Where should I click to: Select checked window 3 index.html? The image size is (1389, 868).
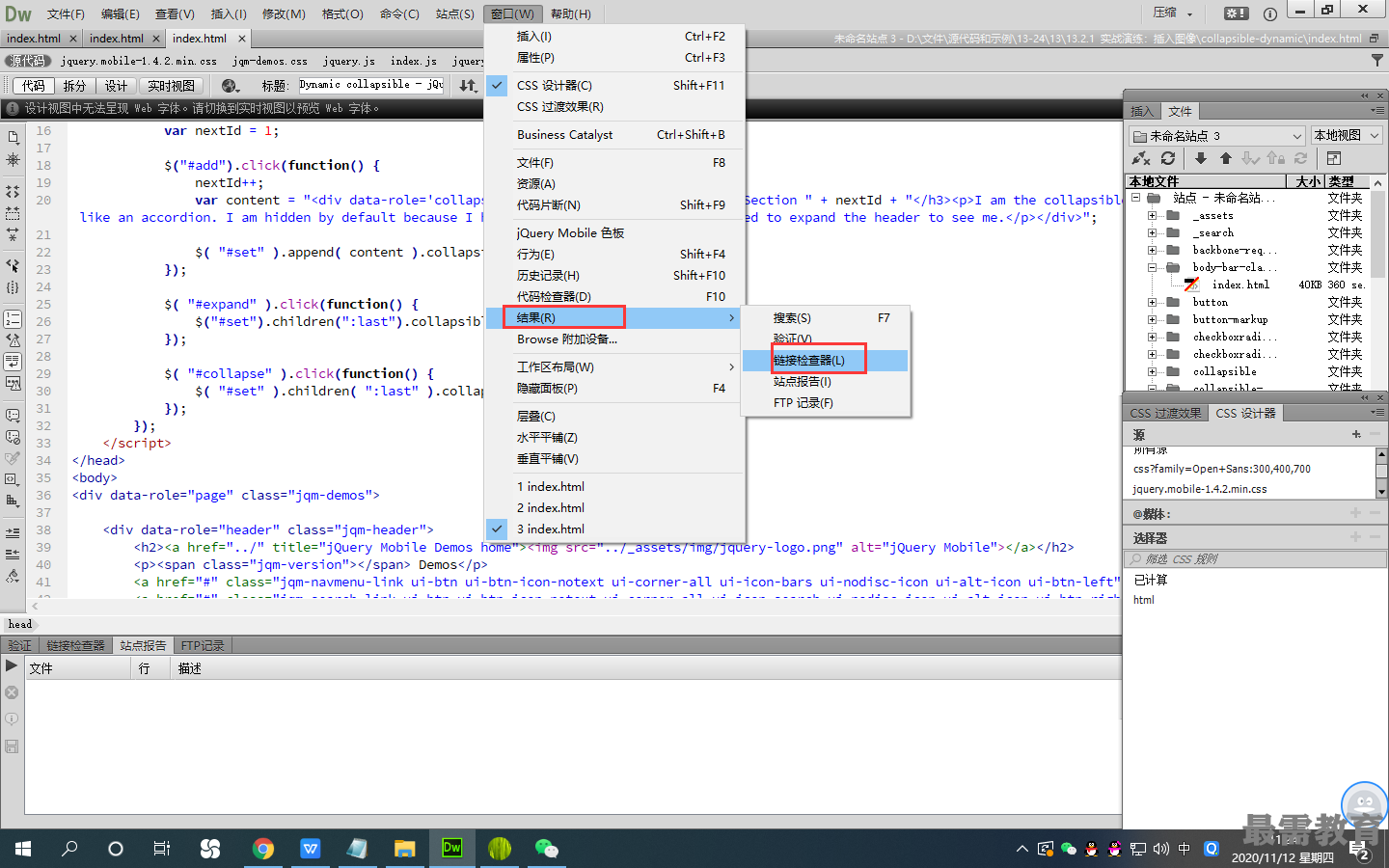[x=614, y=529]
